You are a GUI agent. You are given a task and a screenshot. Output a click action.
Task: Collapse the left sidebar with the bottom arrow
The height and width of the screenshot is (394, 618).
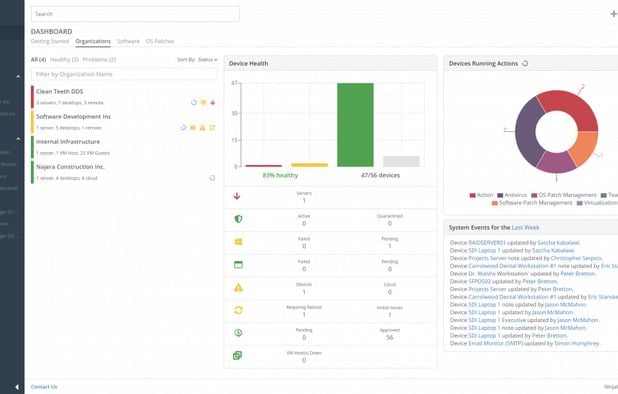click(17, 387)
